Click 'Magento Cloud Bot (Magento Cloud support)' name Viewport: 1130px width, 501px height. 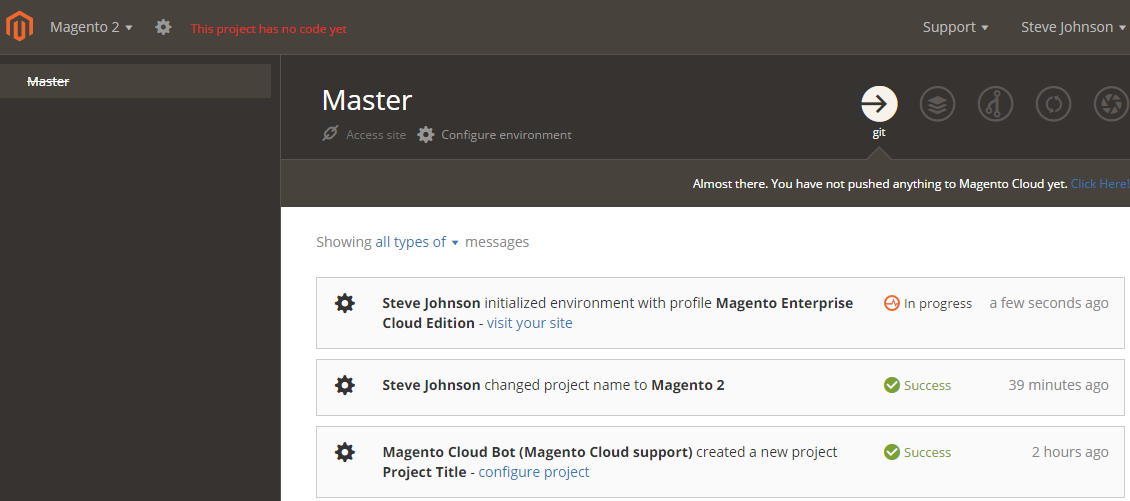538,452
